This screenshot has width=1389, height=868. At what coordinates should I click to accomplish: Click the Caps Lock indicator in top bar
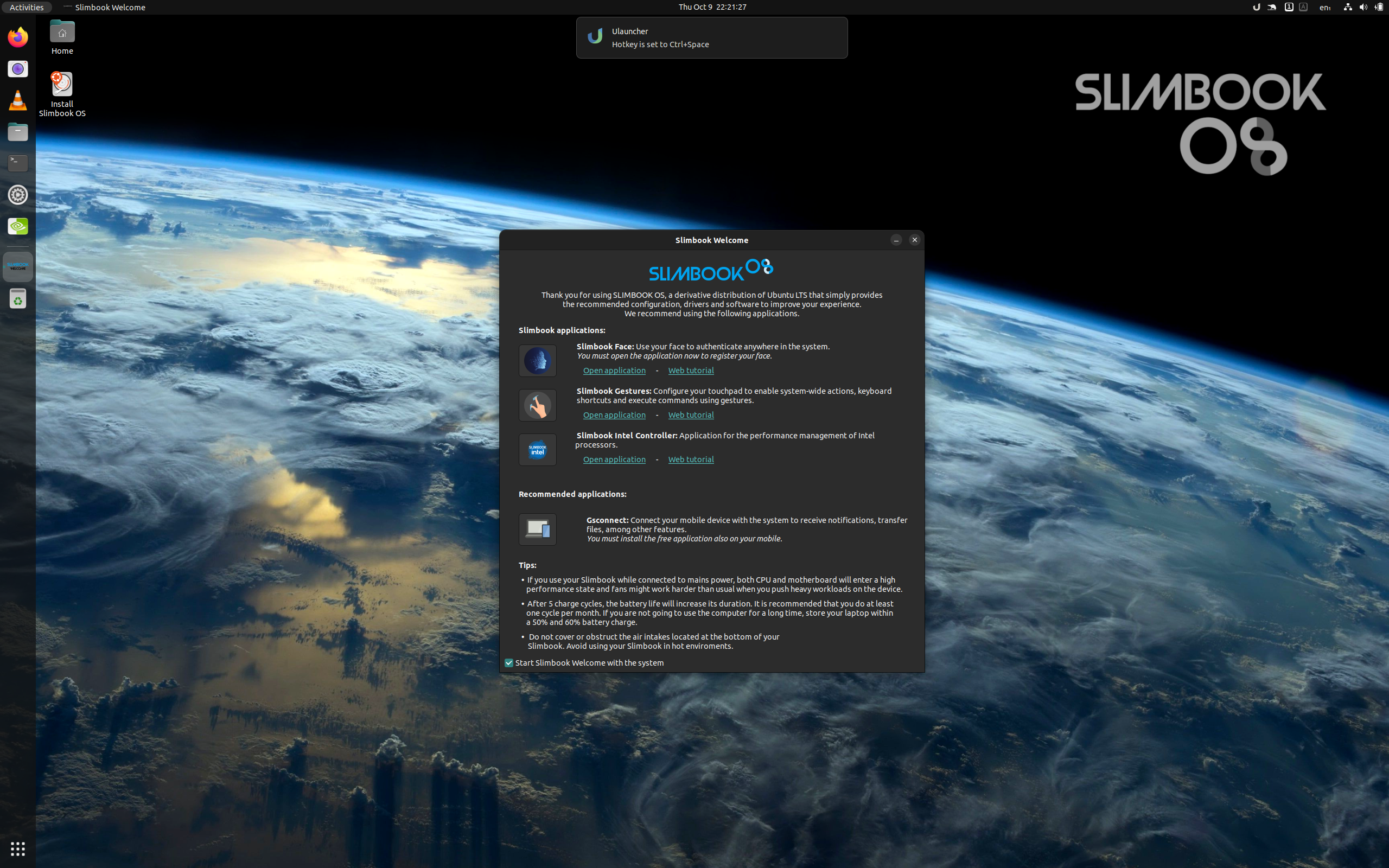click(x=1303, y=8)
